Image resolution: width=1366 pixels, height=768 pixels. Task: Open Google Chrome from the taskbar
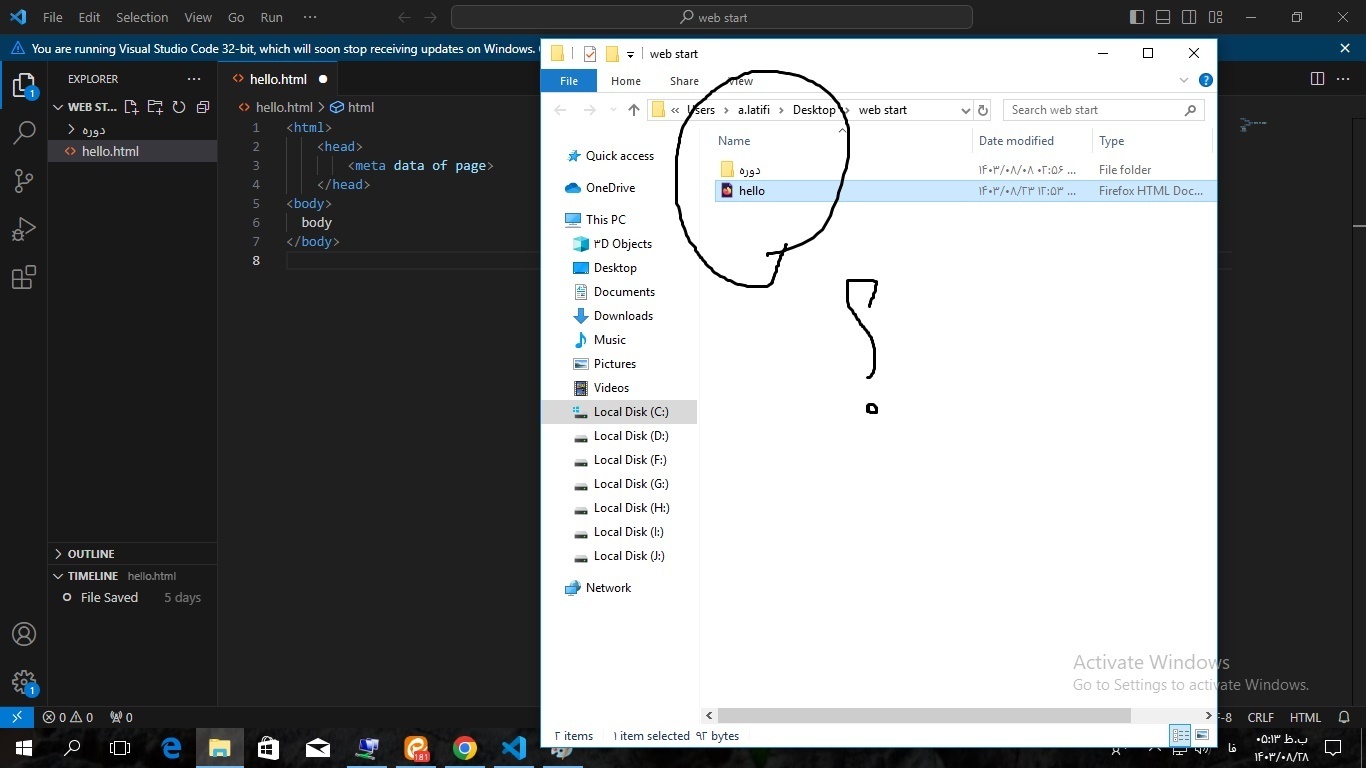[x=465, y=747]
